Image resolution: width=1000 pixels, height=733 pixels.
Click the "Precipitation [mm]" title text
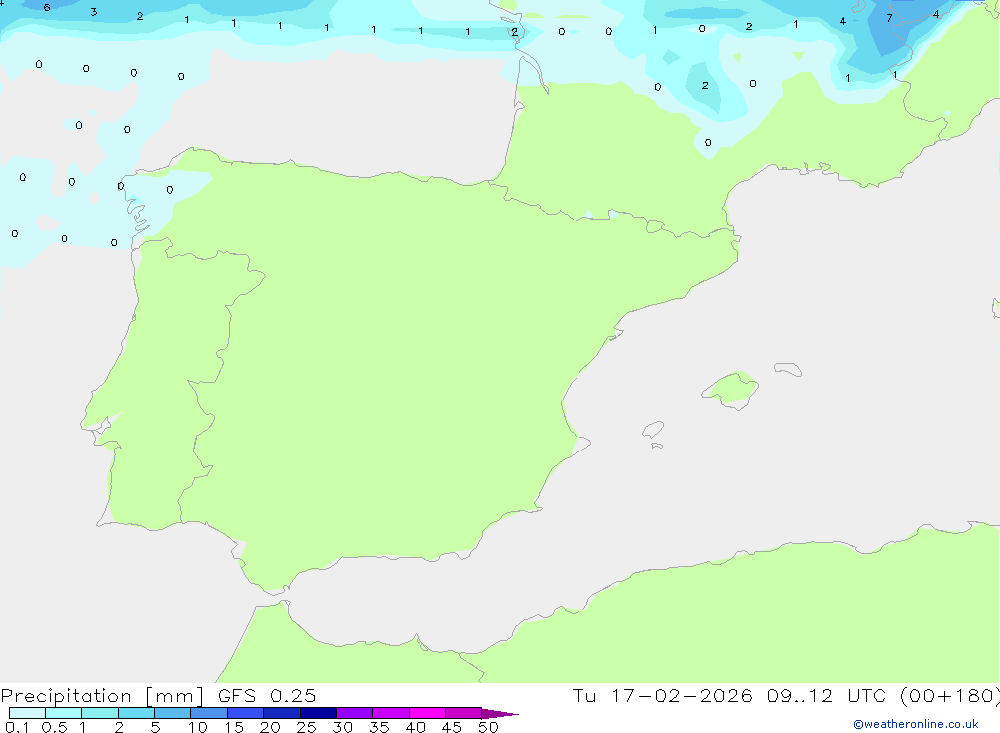tap(102, 696)
